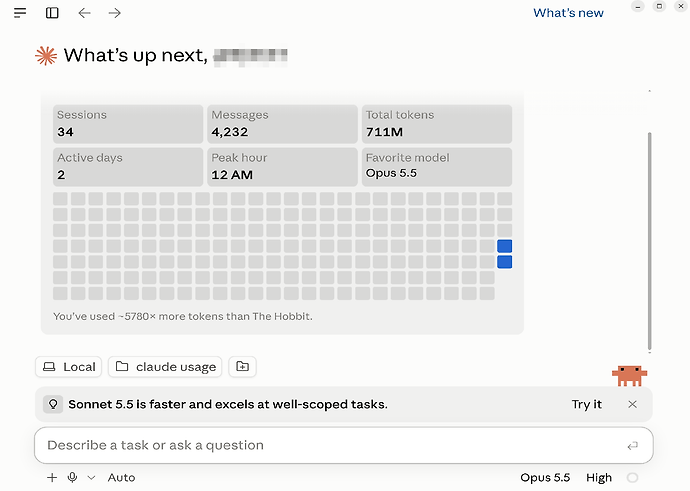Expand the chevron next to the microphone
This screenshot has height=491, width=690.
91,477
